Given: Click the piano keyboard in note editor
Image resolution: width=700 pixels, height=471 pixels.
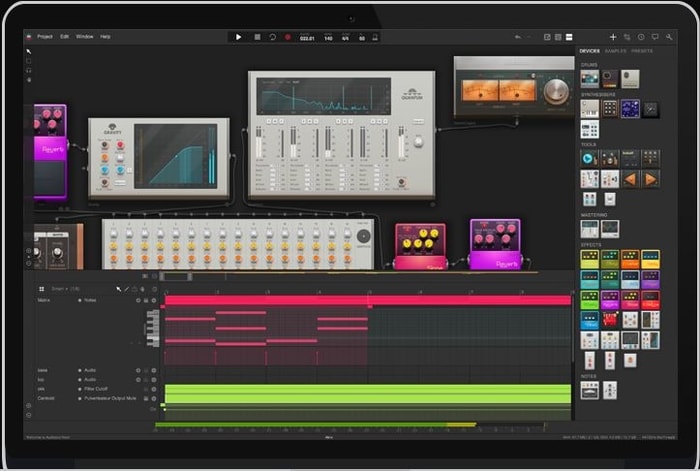Looking at the screenshot, I should pos(153,328).
